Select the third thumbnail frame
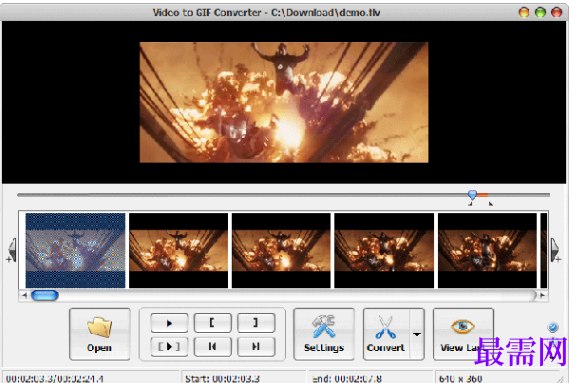Viewport: 586px width, 383px height. 281,250
